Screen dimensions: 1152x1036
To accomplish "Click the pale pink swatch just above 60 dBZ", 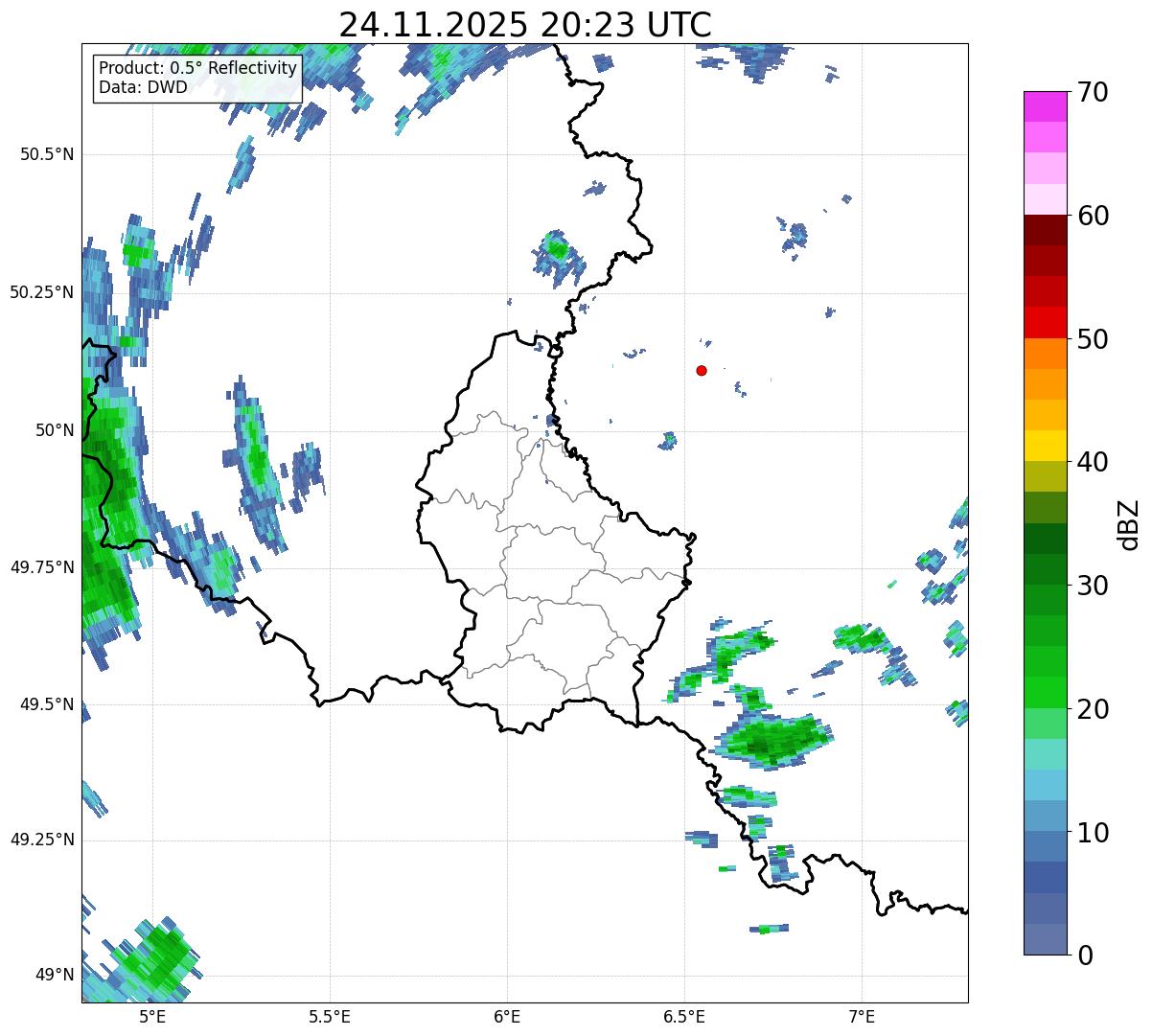I will pos(1046,199).
